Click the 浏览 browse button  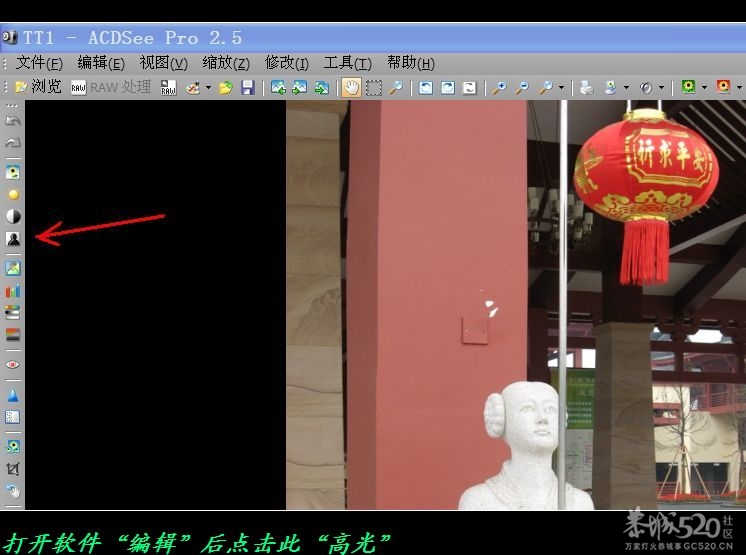click(x=38, y=87)
